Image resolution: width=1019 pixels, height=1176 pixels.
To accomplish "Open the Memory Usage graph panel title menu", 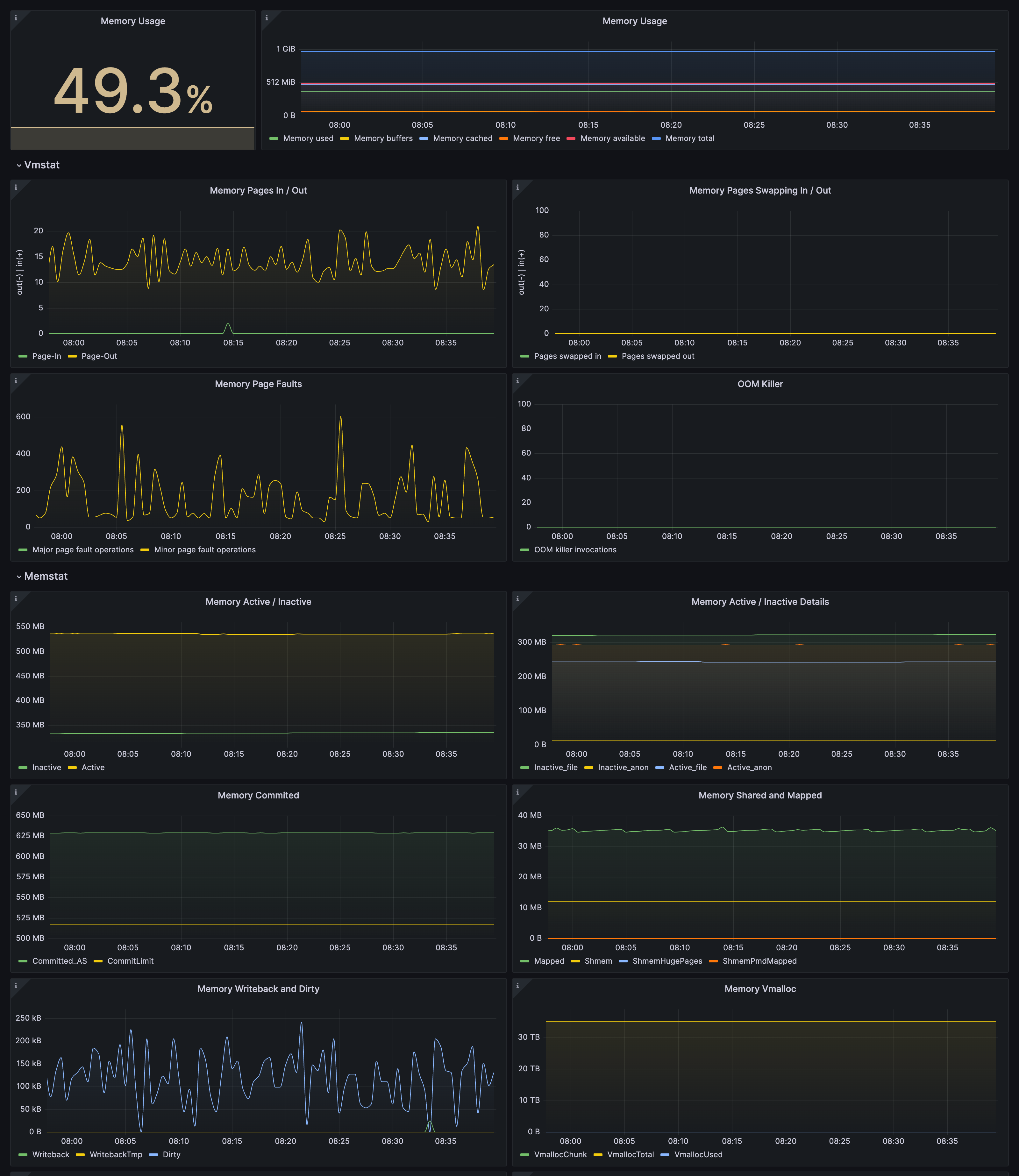I will tap(635, 21).
